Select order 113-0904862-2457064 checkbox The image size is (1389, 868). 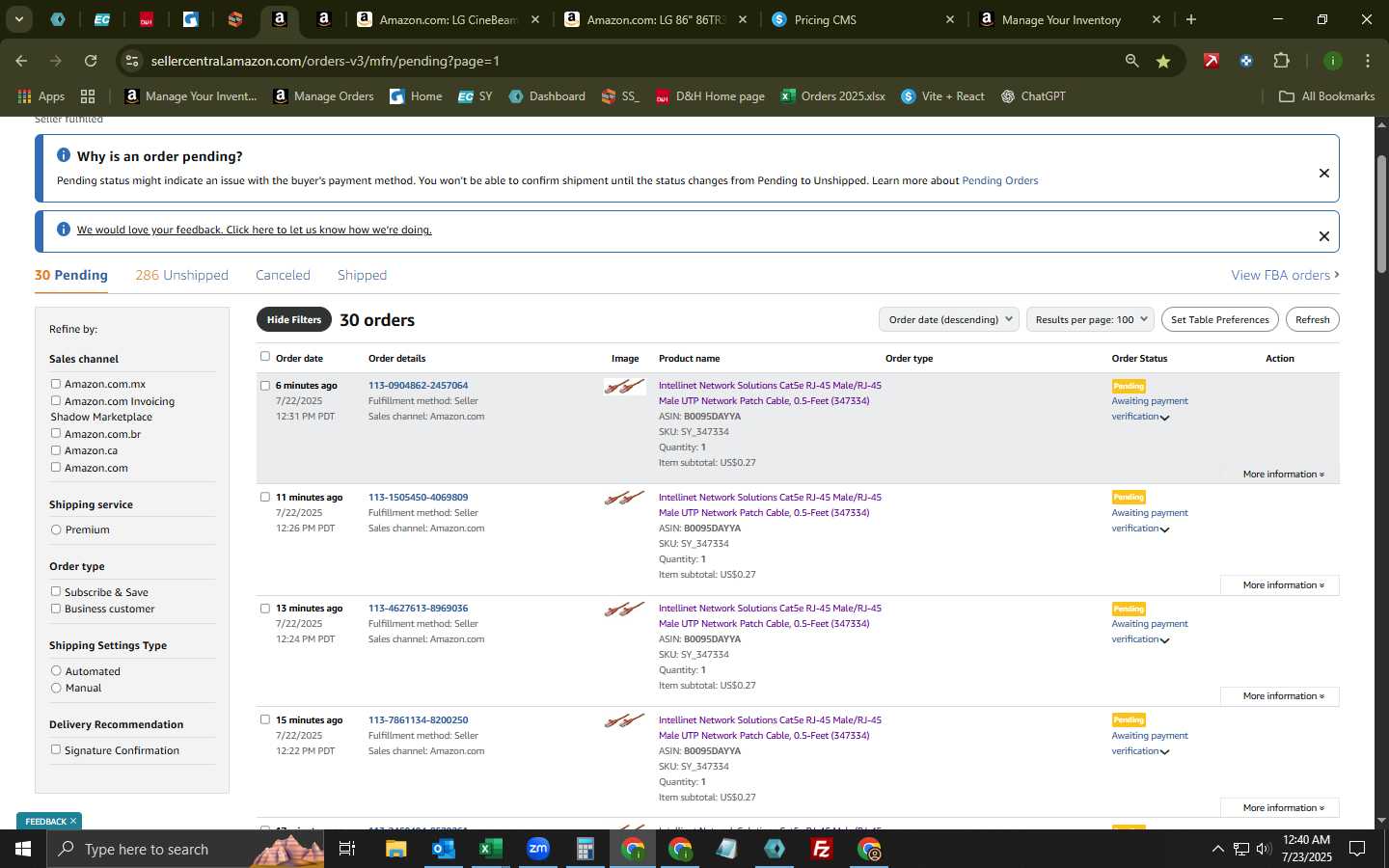(265, 386)
